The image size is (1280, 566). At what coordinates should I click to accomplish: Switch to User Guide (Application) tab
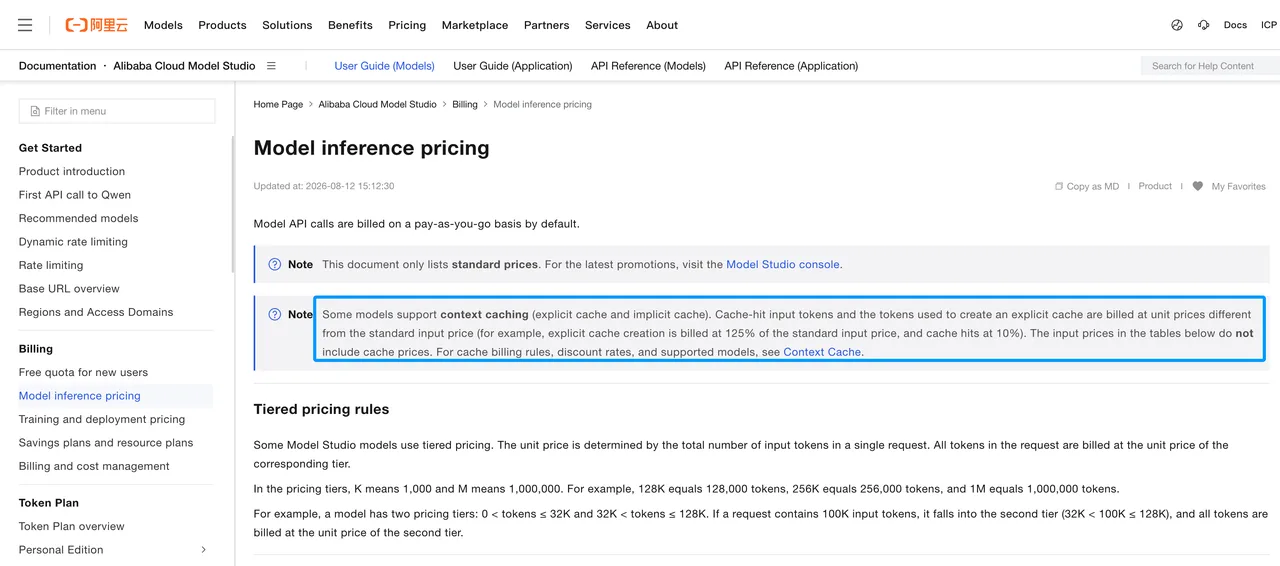[x=513, y=66]
